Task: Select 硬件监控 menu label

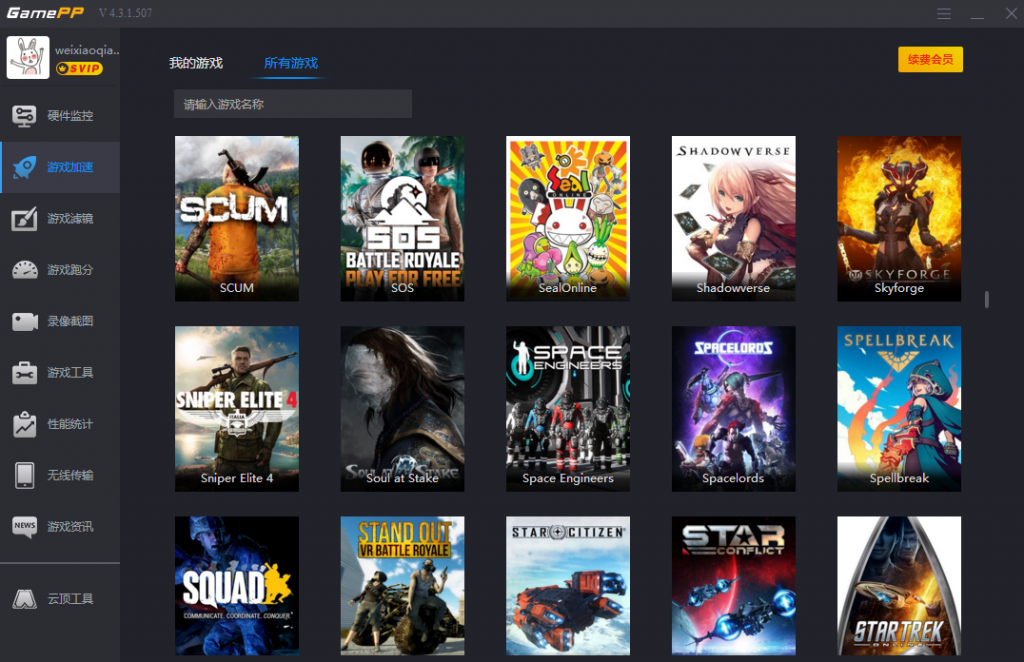Action: (70, 116)
